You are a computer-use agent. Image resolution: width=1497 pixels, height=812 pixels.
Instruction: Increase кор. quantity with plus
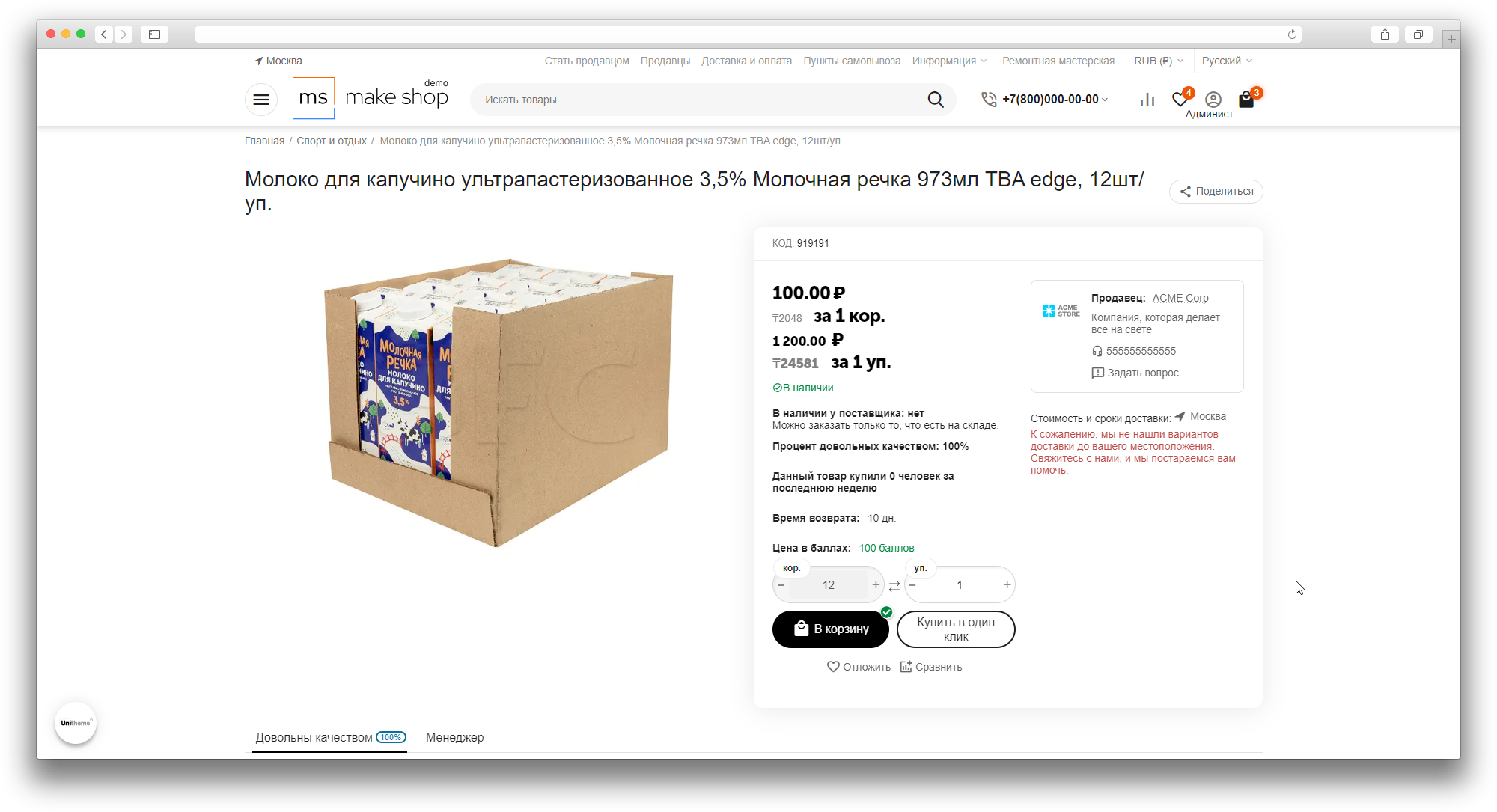(x=876, y=584)
